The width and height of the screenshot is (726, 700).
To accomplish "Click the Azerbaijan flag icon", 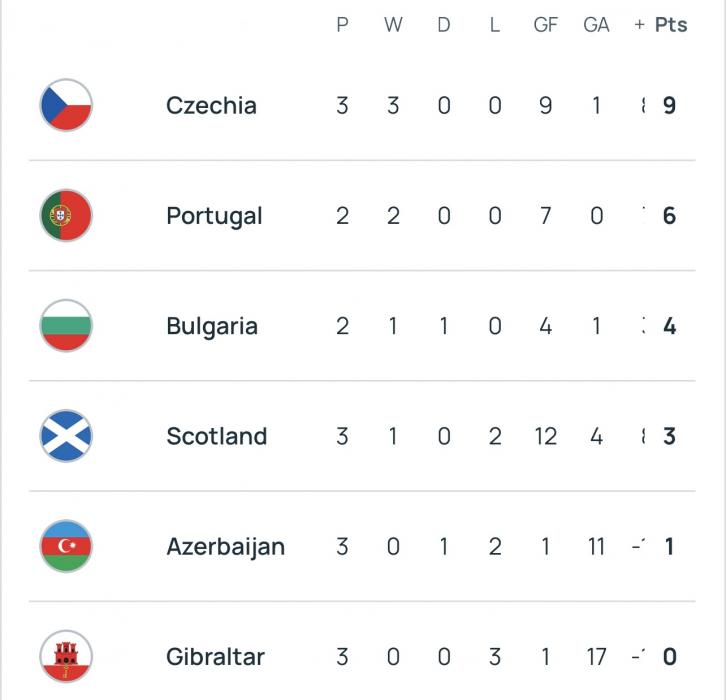I will tap(66, 546).
